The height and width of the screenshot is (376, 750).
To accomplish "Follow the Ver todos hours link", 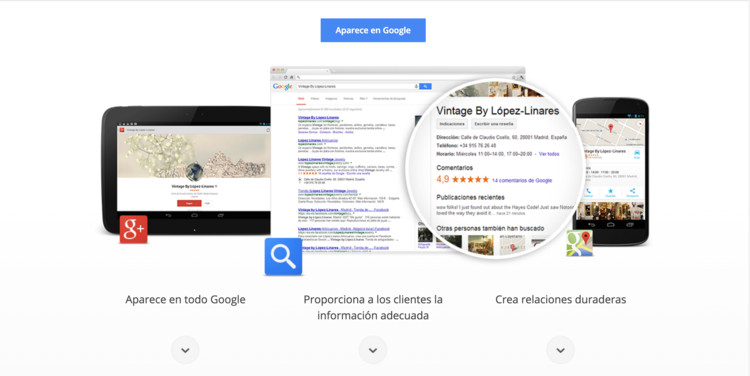I will tap(549, 154).
